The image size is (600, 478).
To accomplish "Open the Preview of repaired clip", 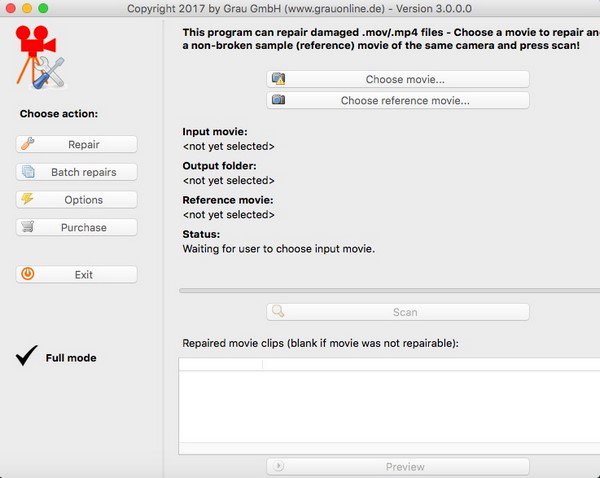I will (397, 466).
